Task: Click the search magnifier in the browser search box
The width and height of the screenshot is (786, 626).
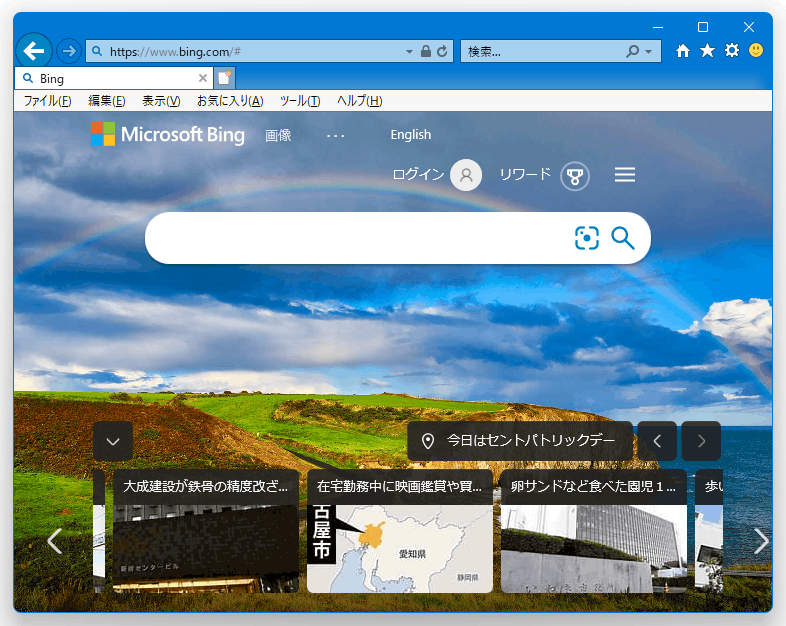Action: (633, 51)
